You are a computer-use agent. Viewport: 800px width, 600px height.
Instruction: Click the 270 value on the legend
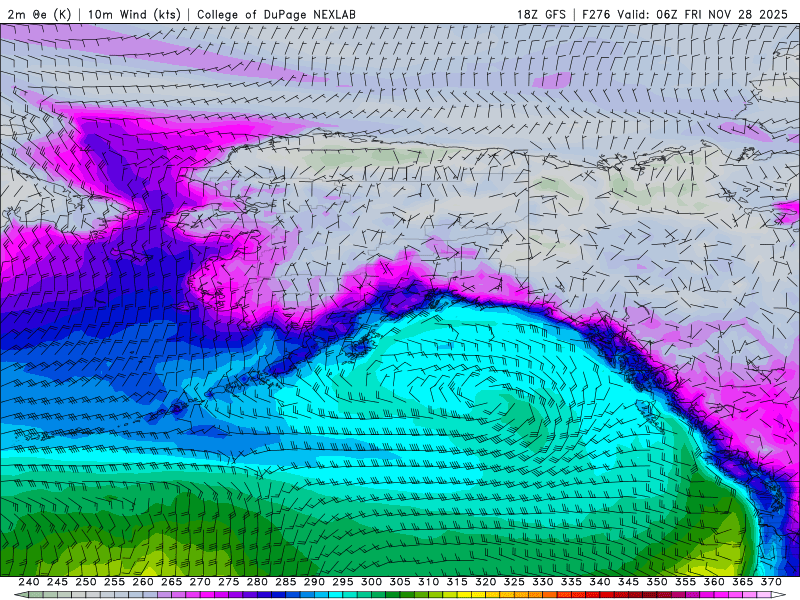pos(200,582)
